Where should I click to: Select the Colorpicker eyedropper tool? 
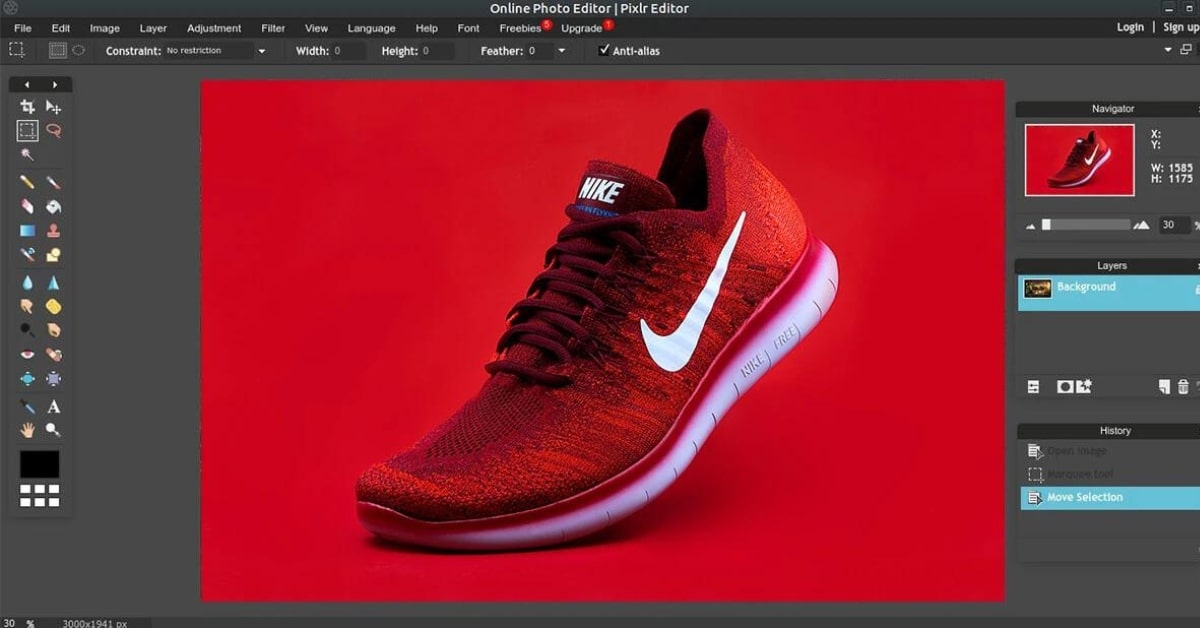(27, 406)
